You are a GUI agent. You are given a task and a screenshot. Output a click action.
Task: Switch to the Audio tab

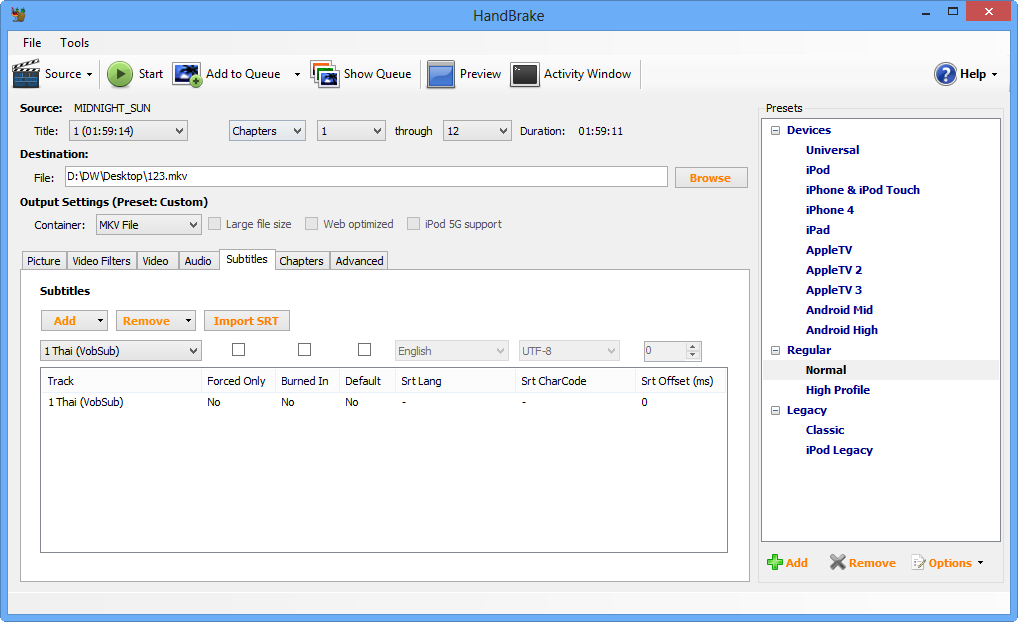click(x=198, y=260)
